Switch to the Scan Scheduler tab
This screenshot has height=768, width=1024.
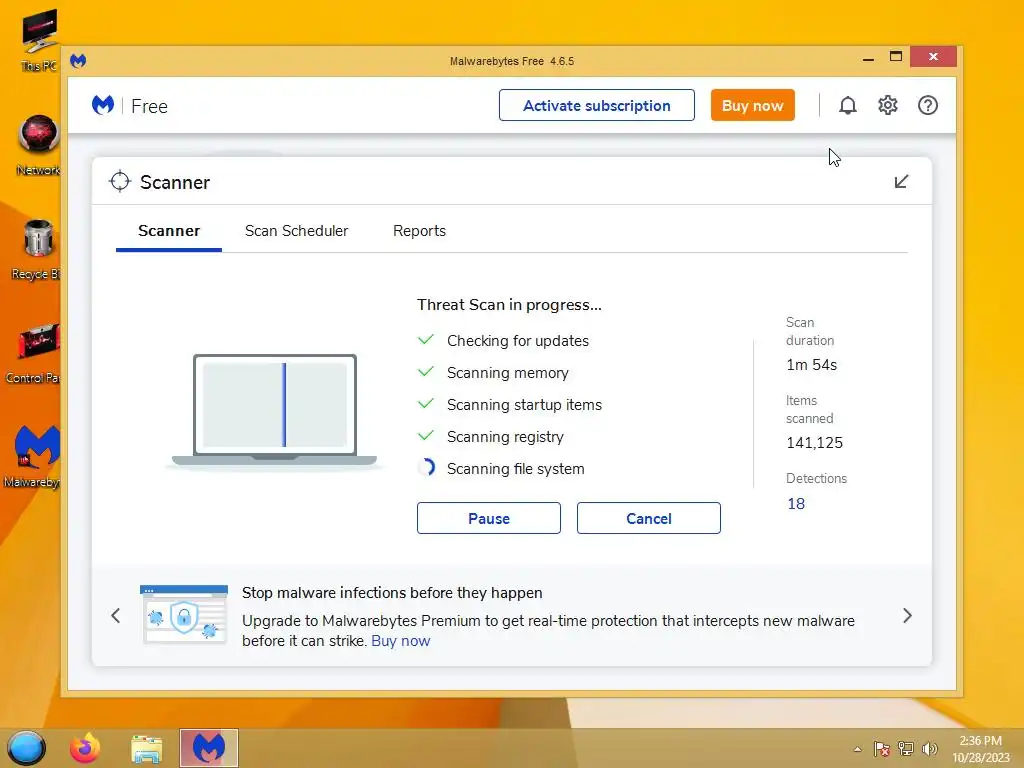click(296, 231)
